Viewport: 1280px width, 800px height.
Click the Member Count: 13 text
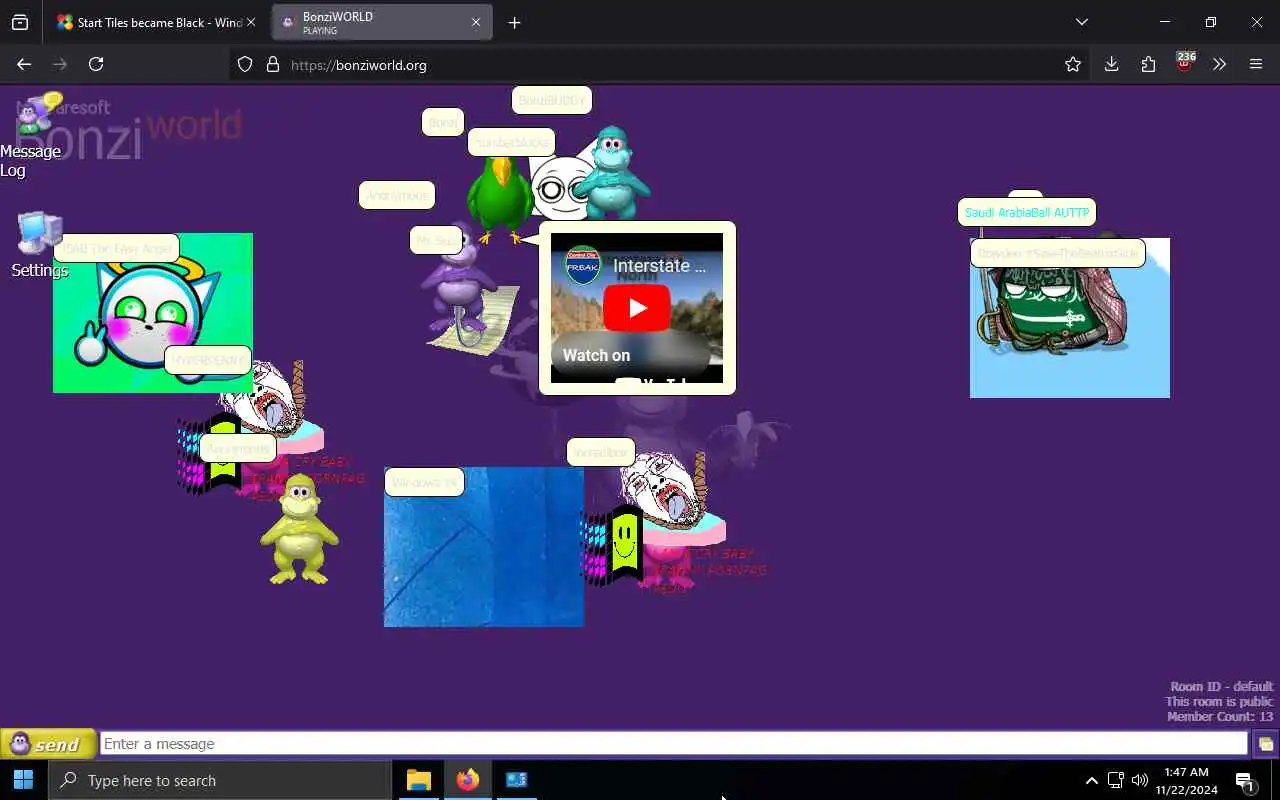point(1220,717)
